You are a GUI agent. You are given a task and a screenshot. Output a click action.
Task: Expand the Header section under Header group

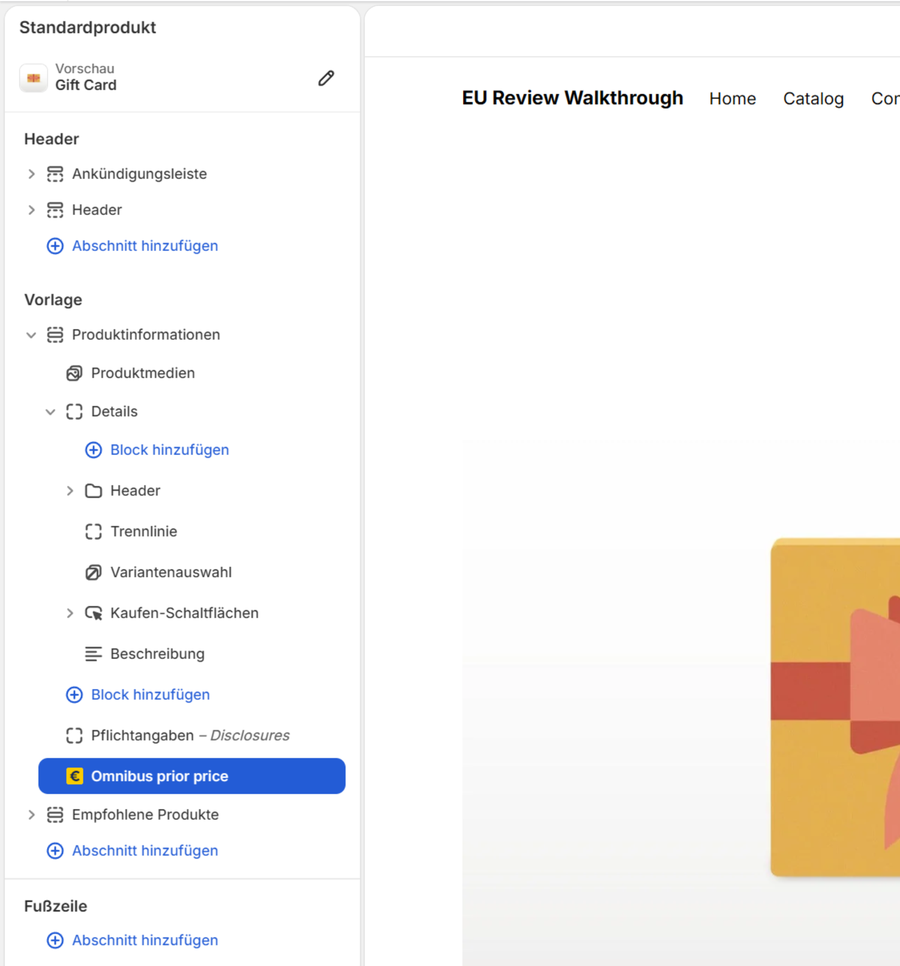(x=31, y=210)
